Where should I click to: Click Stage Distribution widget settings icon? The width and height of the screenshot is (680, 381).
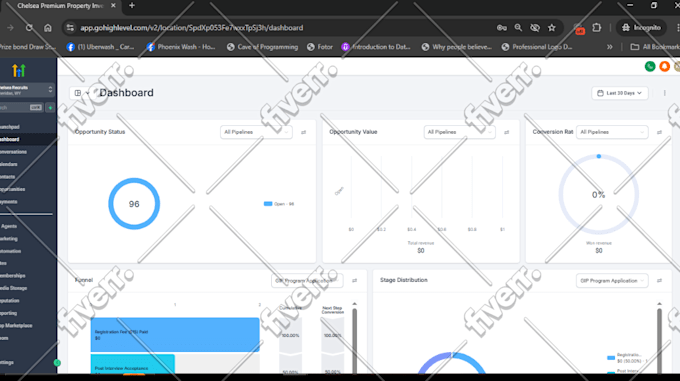pos(659,281)
